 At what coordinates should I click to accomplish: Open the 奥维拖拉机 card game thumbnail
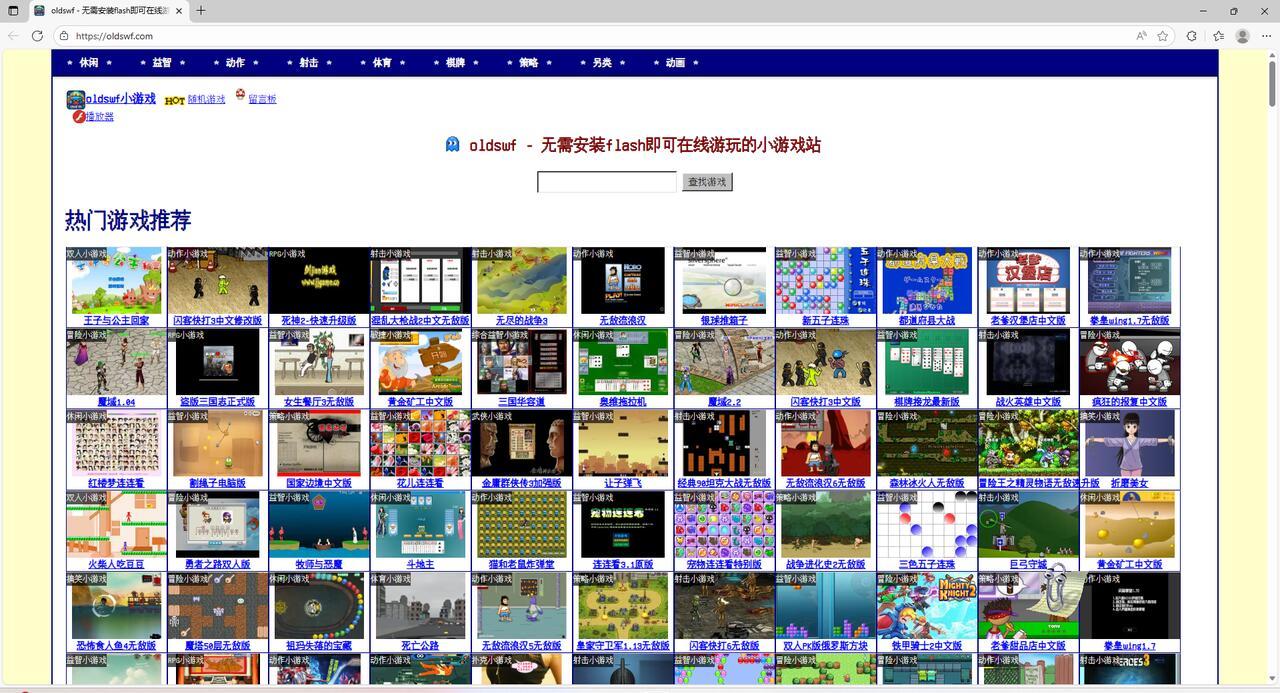(x=622, y=362)
